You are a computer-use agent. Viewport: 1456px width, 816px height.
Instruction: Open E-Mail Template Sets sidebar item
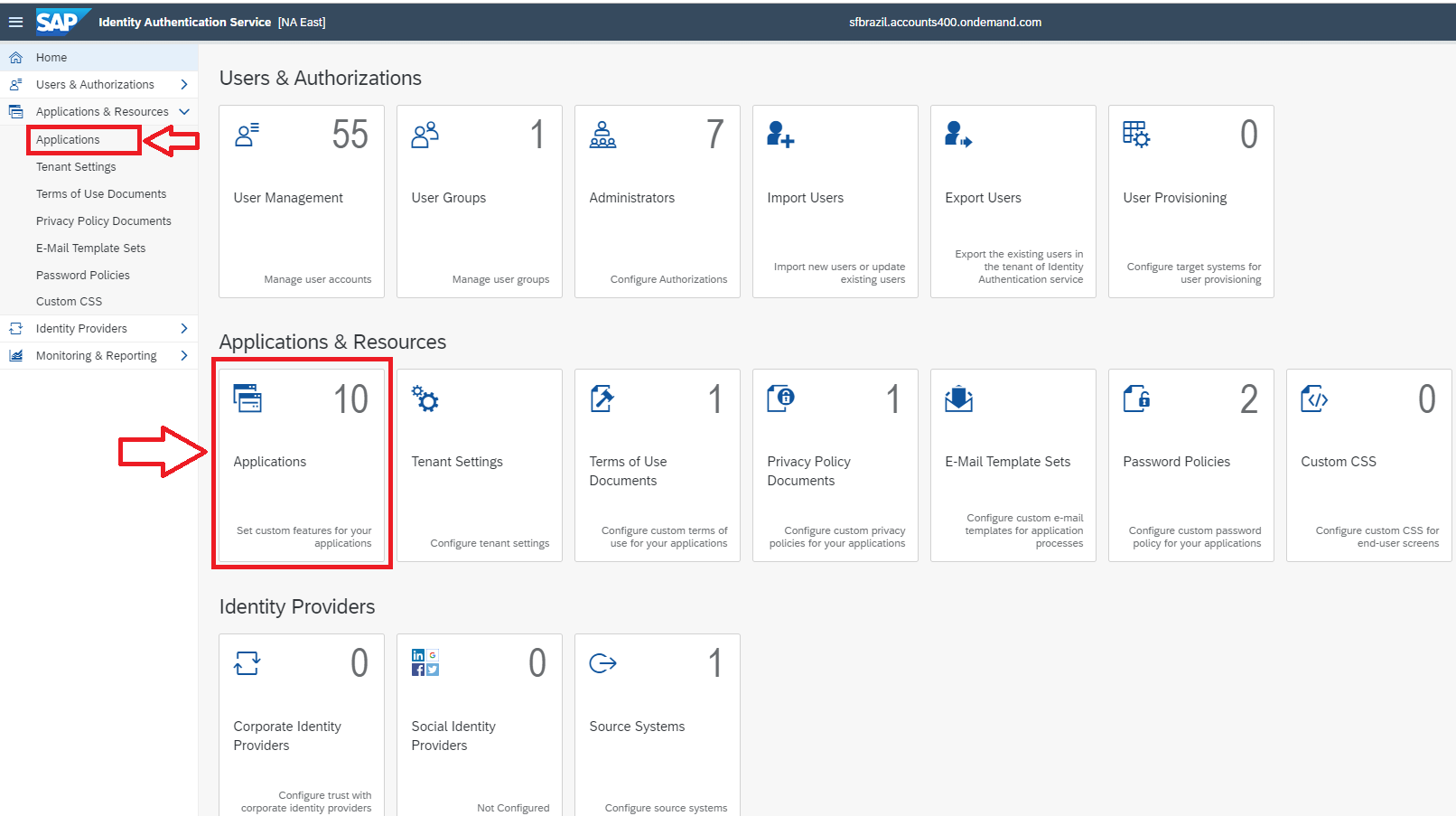[x=90, y=248]
